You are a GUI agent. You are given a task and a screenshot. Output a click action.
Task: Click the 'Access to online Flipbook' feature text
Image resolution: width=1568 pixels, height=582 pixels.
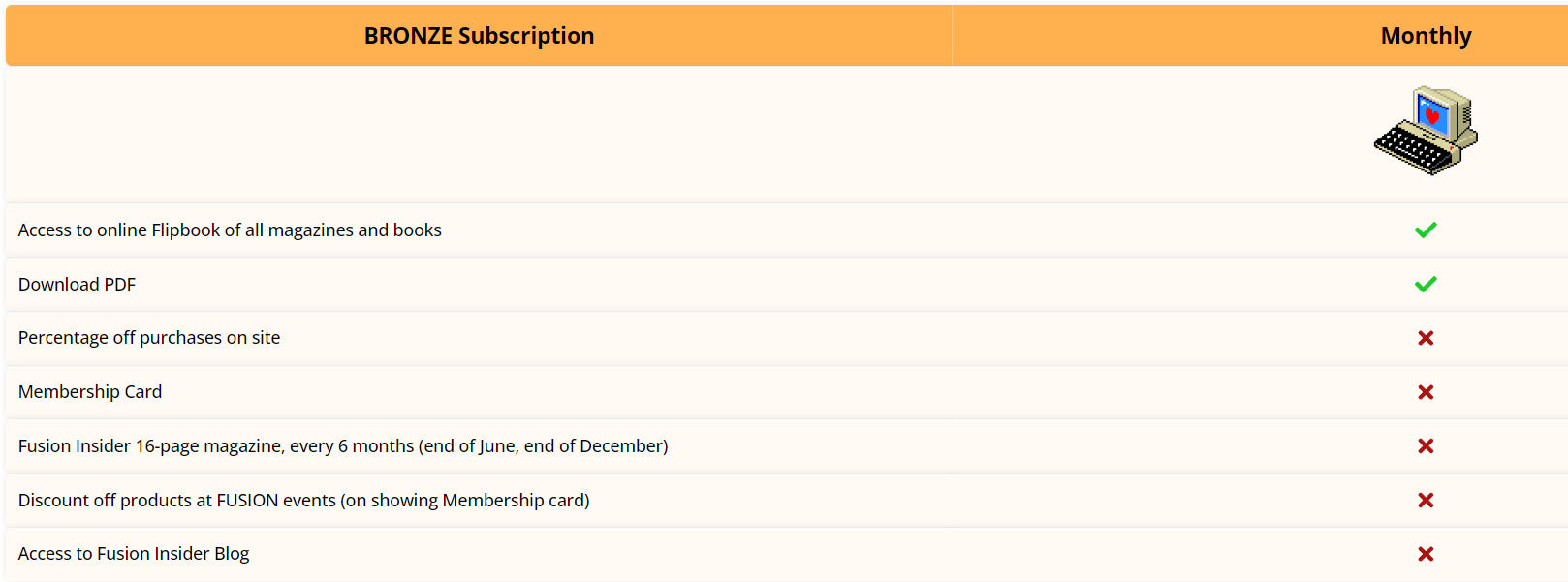click(230, 230)
